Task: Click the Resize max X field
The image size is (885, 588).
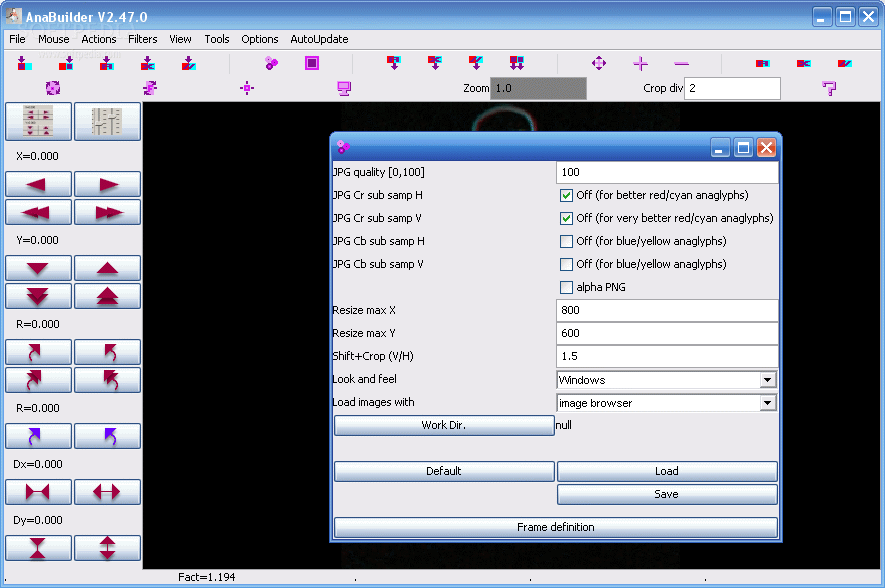Action: click(x=667, y=310)
